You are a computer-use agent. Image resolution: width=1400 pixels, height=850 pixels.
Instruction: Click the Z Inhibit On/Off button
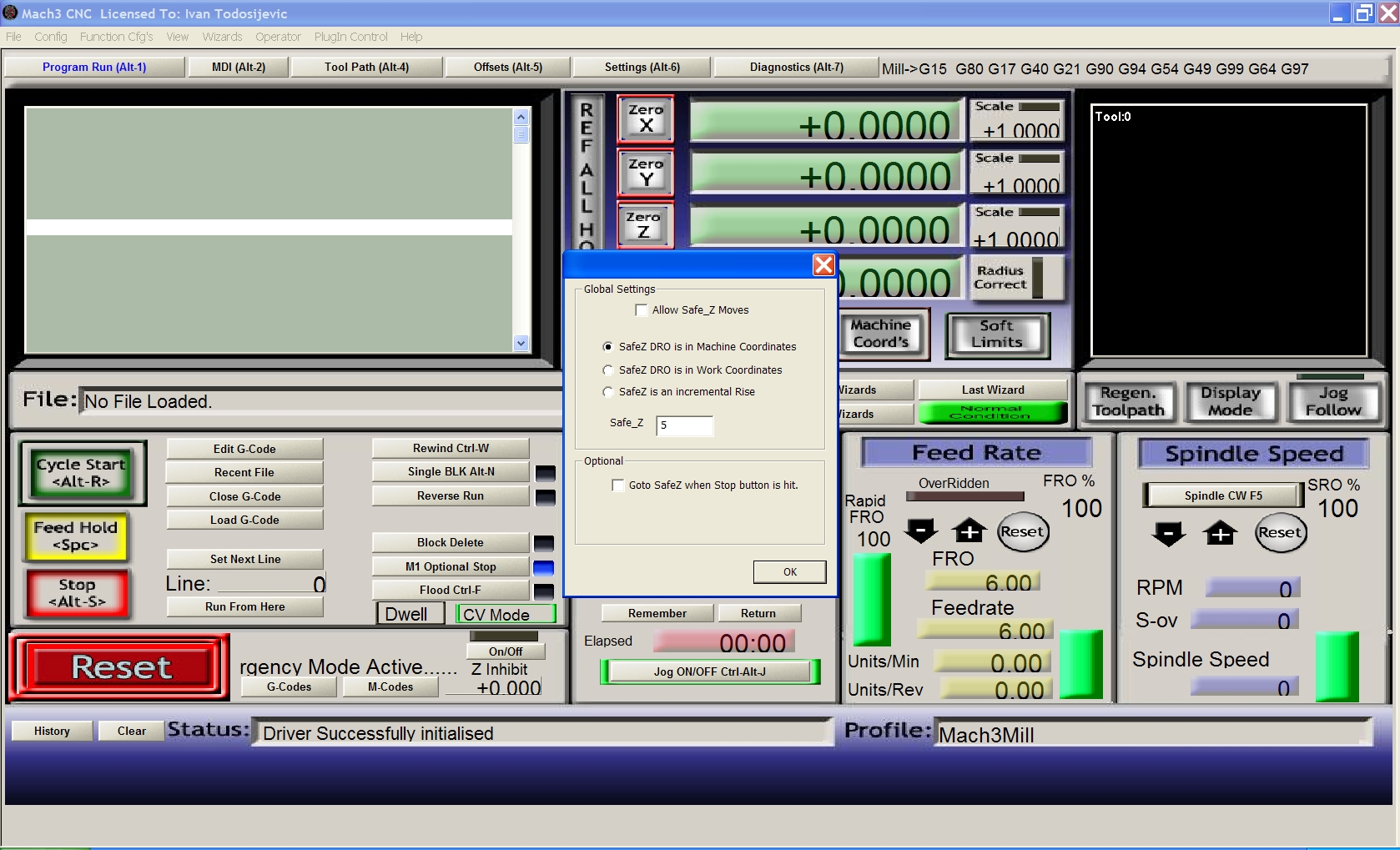(x=506, y=652)
